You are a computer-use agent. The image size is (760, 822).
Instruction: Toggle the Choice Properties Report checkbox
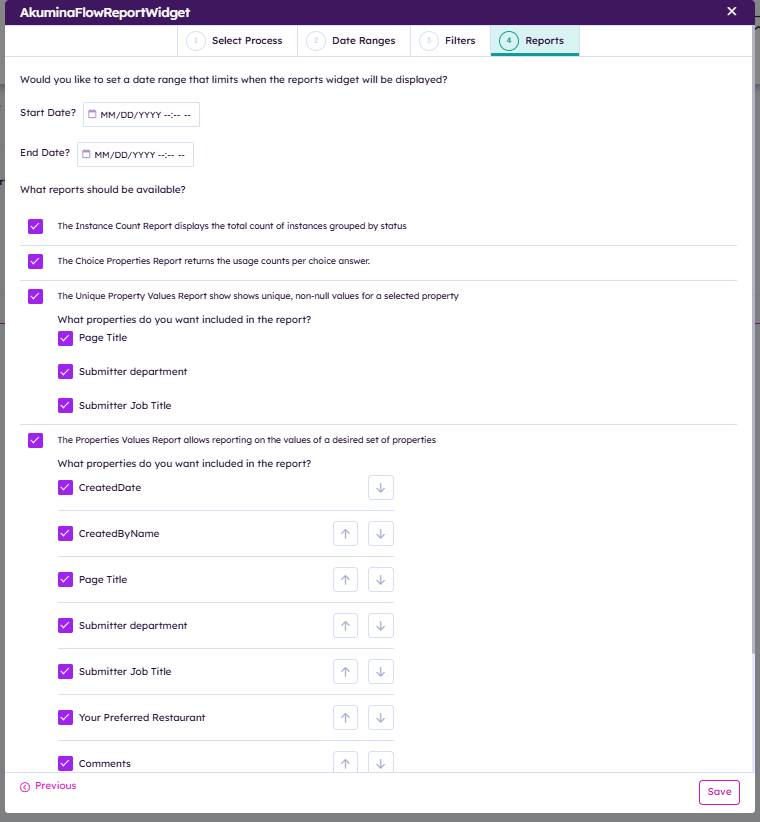click(36, 261)
